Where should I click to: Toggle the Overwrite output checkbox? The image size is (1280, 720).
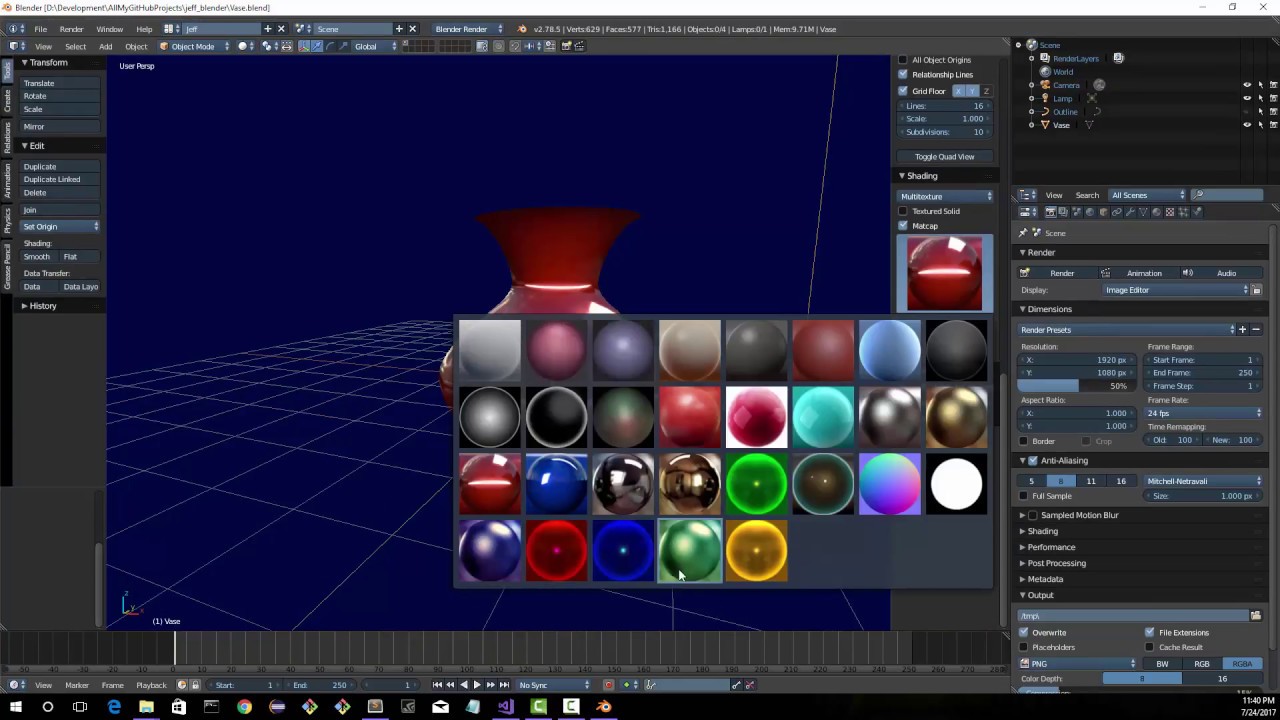tap(1023, 633)
